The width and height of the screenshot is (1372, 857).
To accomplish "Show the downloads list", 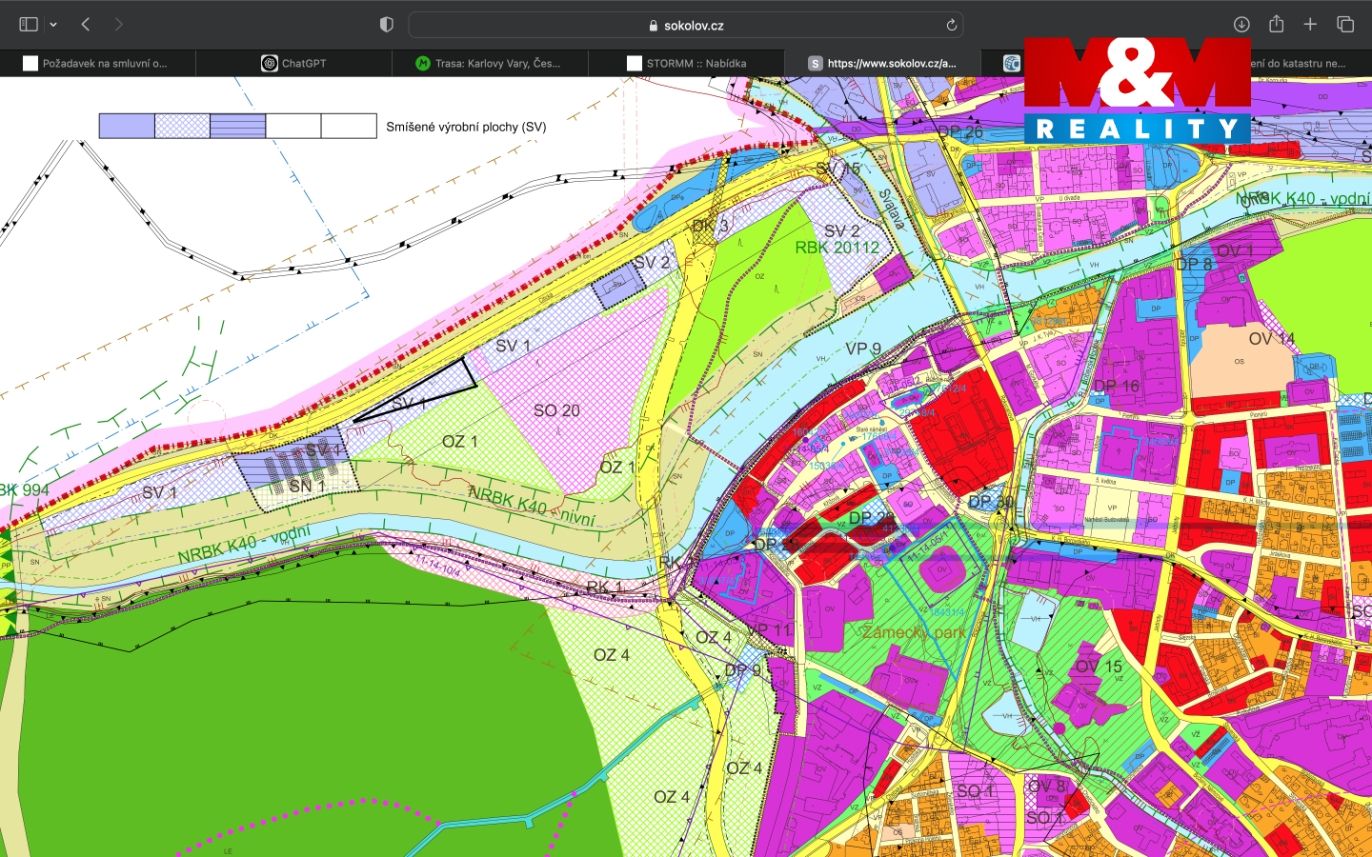I will (1241, 24).
